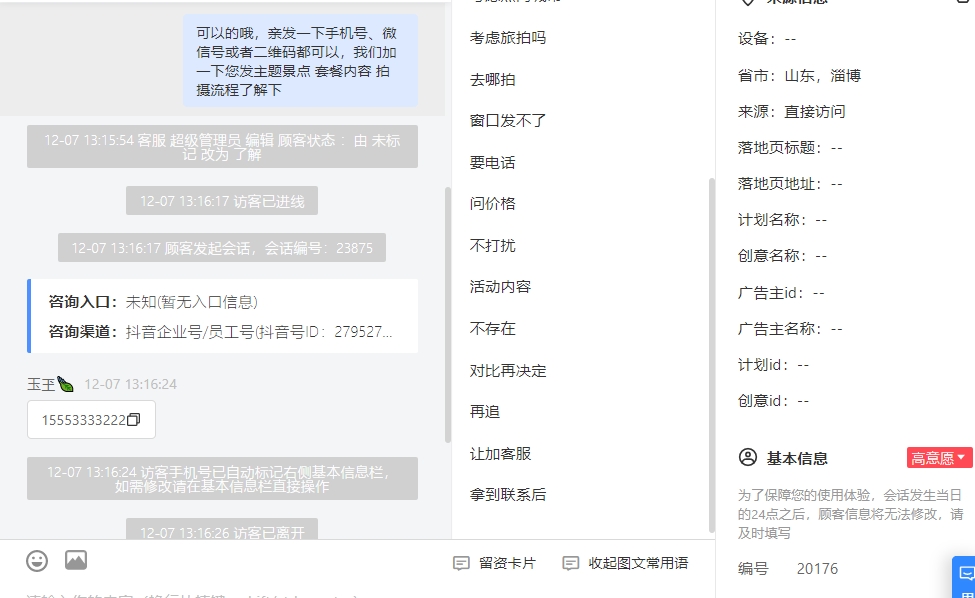975x598 pixels.
Task: Click the agent reply message bubble
Action: [x=300, y=61]
